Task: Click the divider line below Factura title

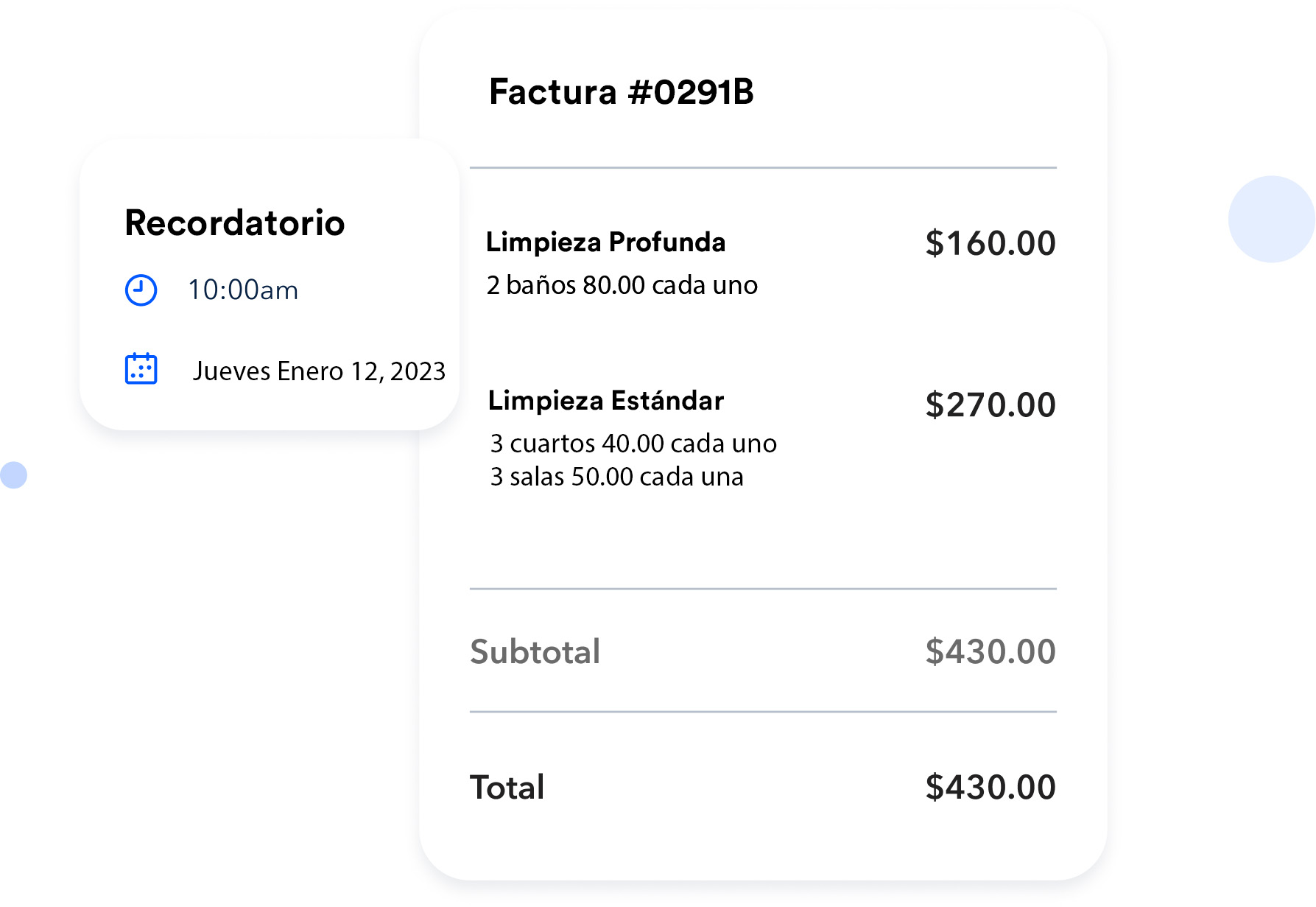Action: click(x=763, y=168)
